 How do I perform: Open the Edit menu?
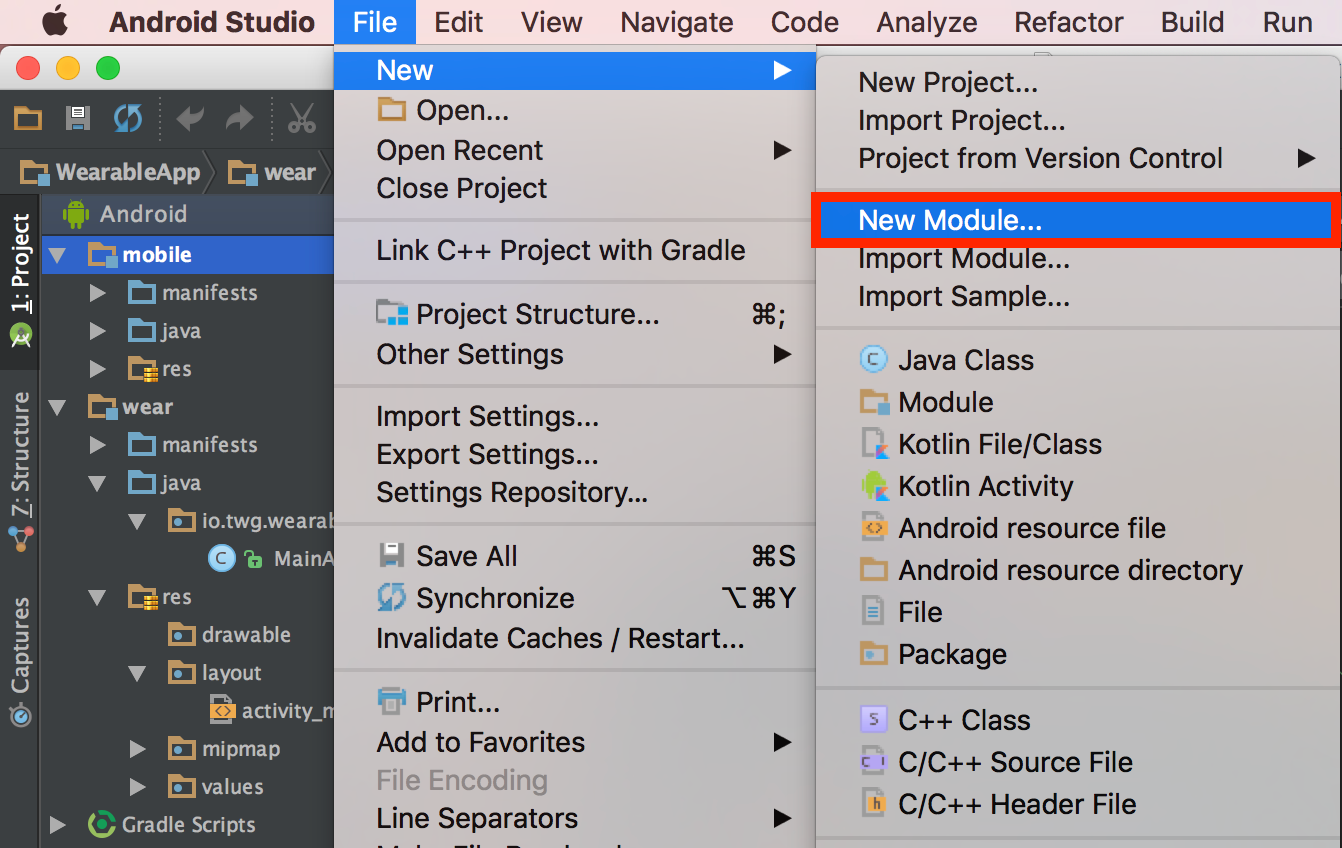[x=459, y=22]
